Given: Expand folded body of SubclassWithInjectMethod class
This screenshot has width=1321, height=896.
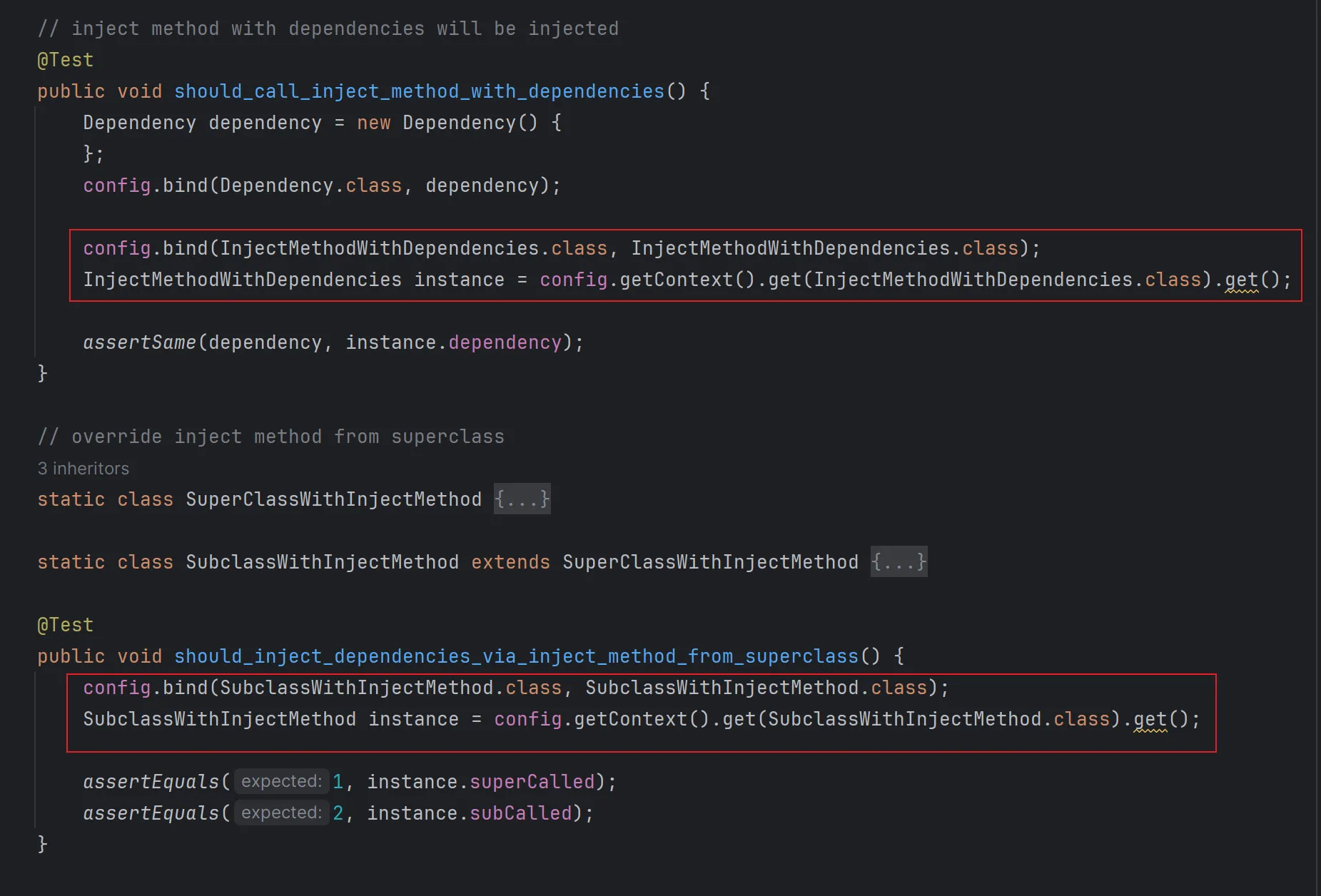Looking at the screenshot, I should [899, 562].
